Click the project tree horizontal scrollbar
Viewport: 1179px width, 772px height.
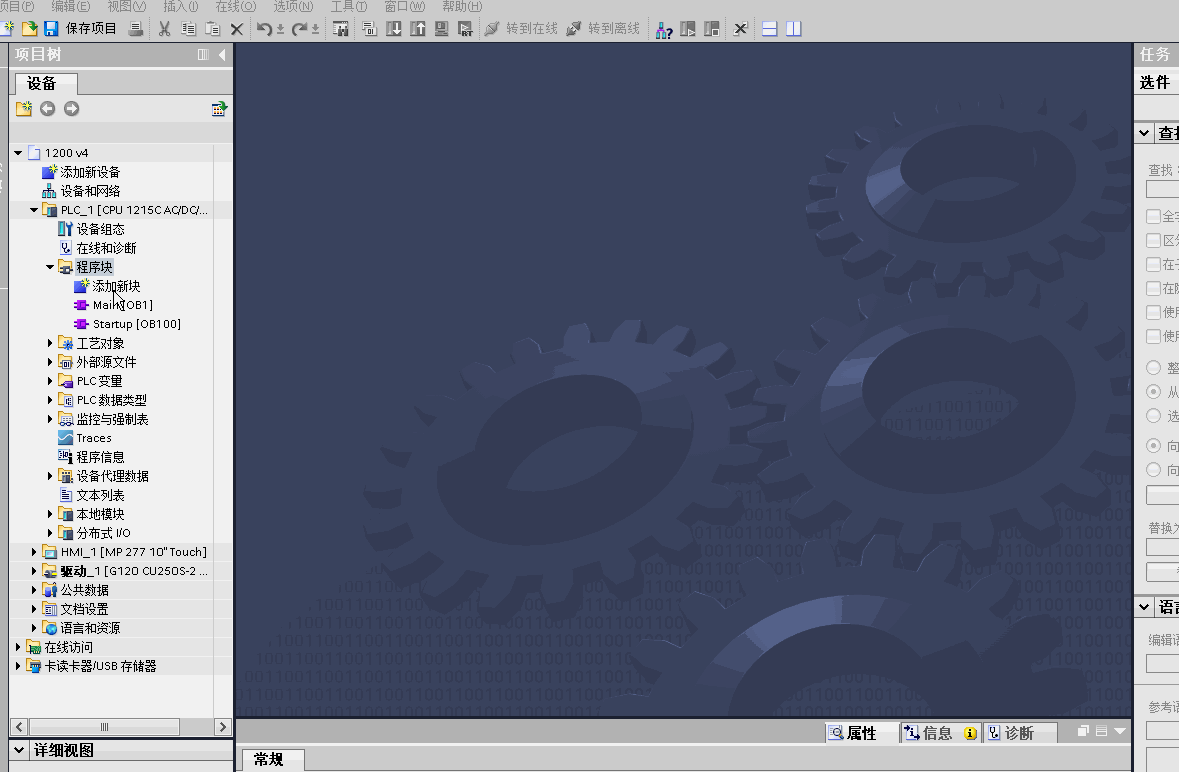click(x=105, y=727)
